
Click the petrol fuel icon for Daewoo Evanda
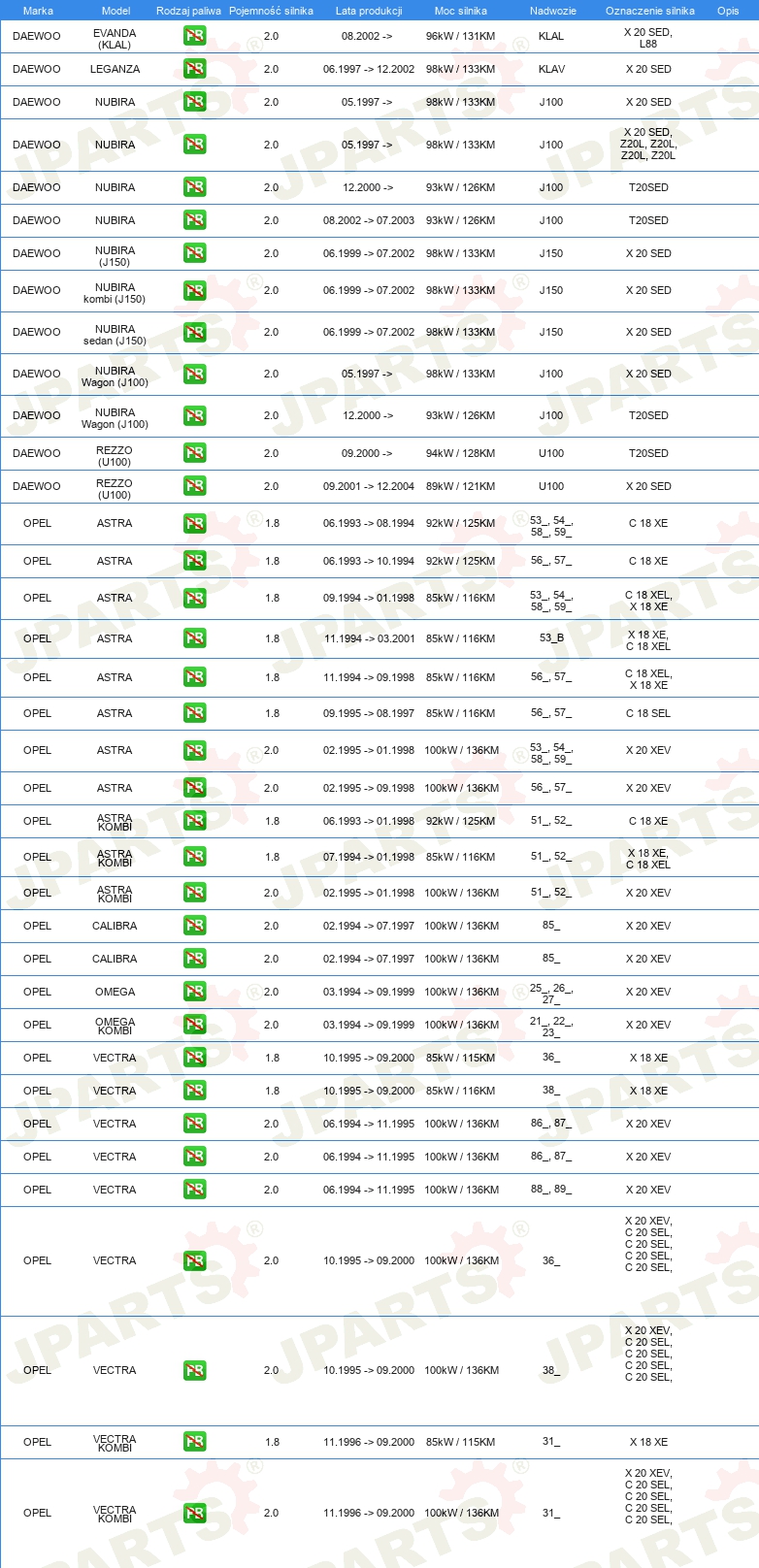194,36
